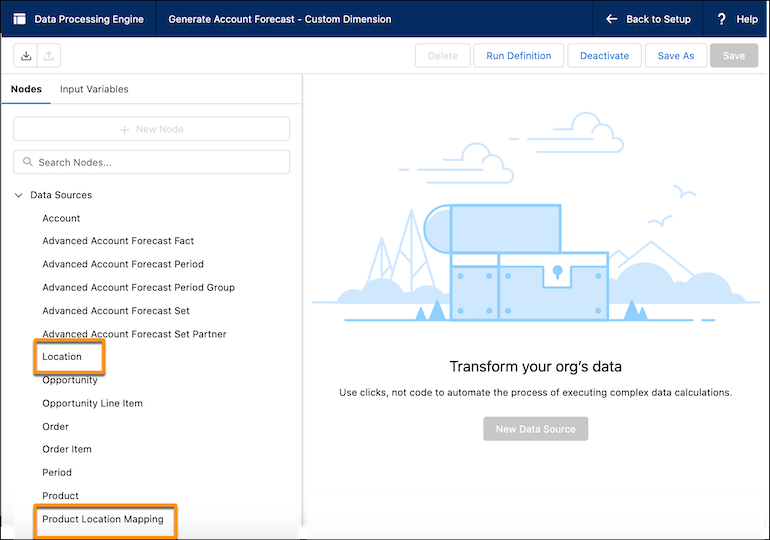Click the Data Sources heading text
The image size is (770, 540).
[61, 195]
